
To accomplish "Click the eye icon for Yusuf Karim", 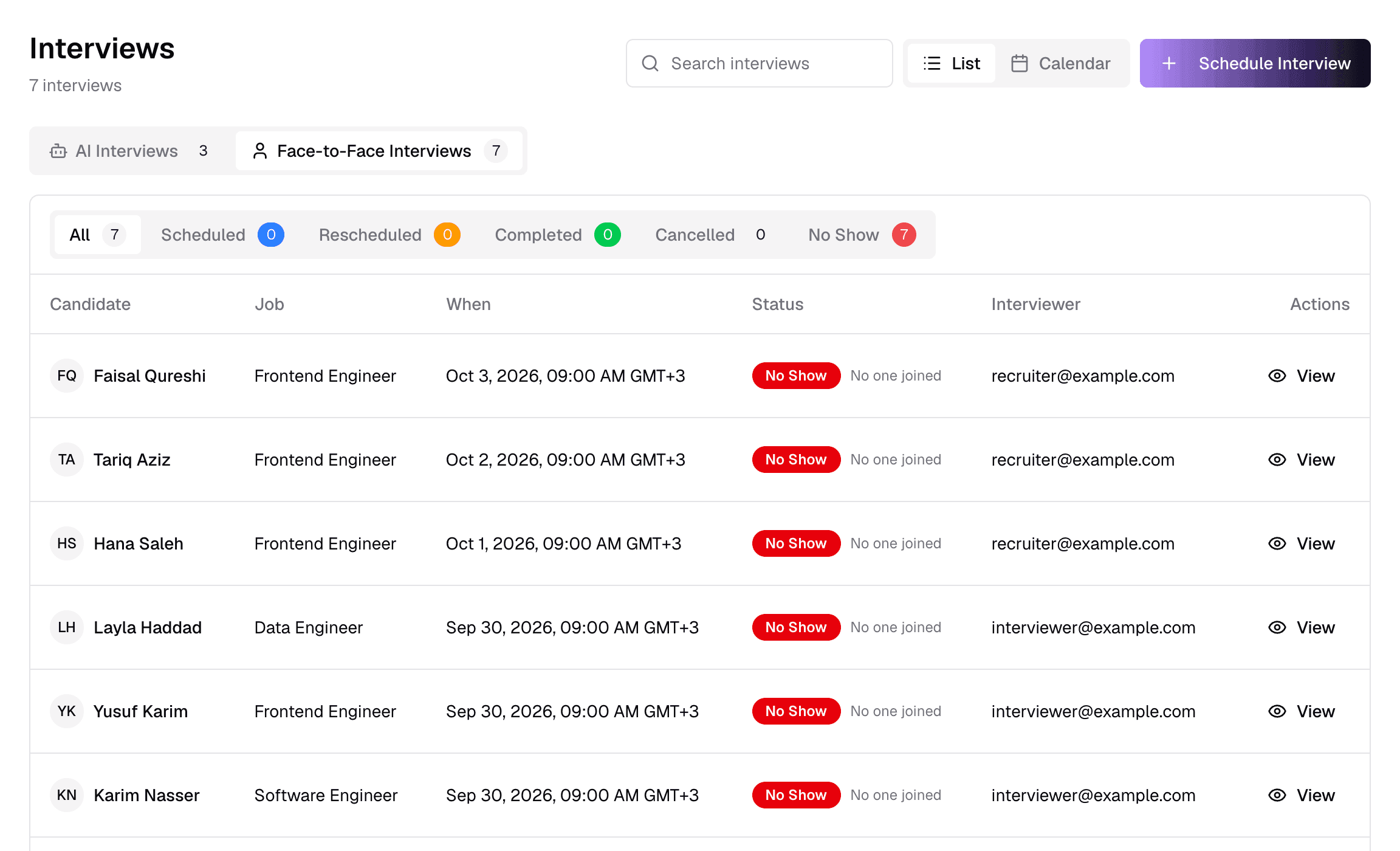I will click(x=1277, y=711).
